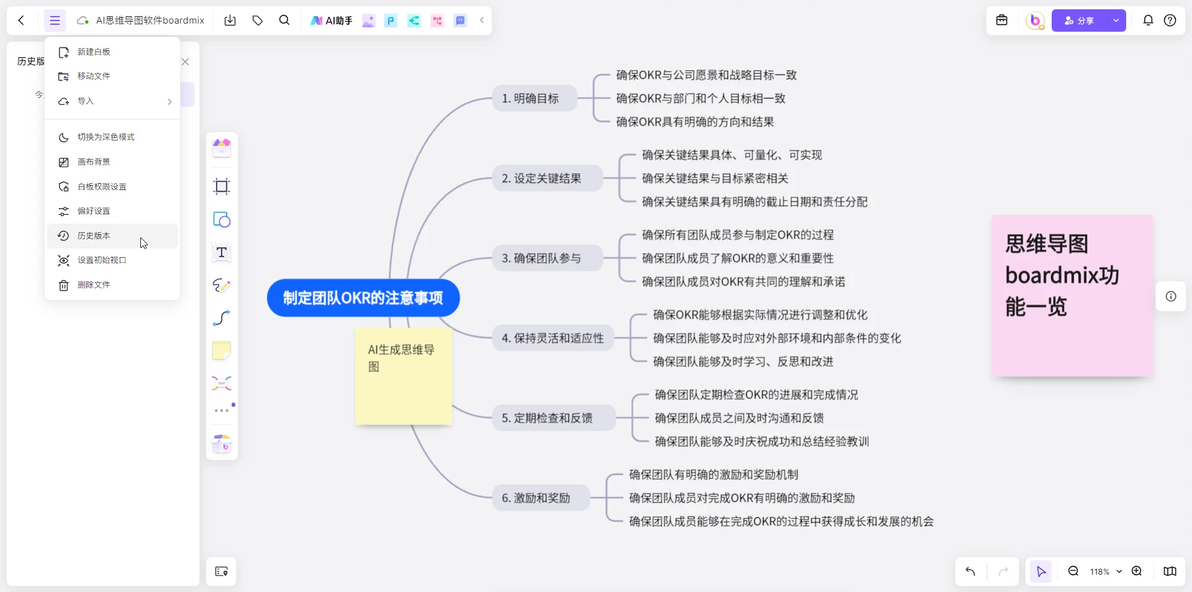Open the AI助手 assistant

(x=331, y=21)
